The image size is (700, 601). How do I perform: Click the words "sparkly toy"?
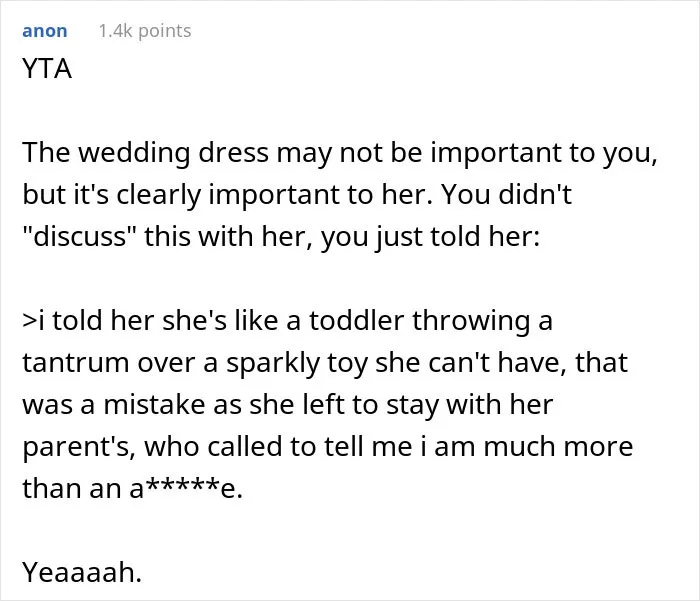point(297,364)
